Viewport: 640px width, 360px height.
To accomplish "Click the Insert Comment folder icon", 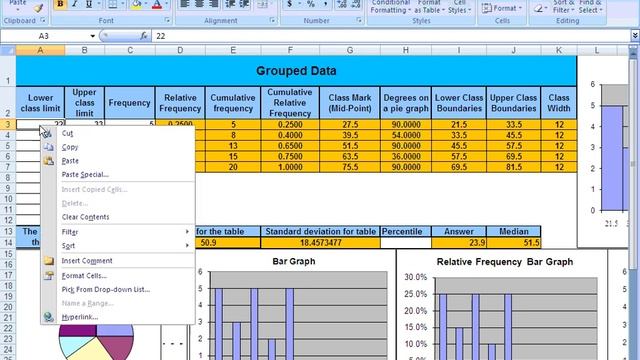I will pyautogui.click(x=49, y=260).
